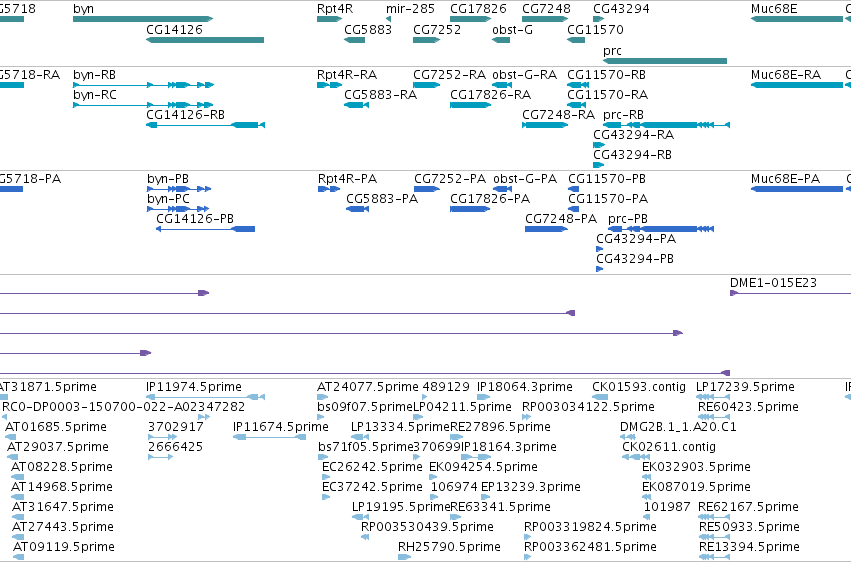Click the mir-285 gene label
851x562 pixels.
click(410, 9)
